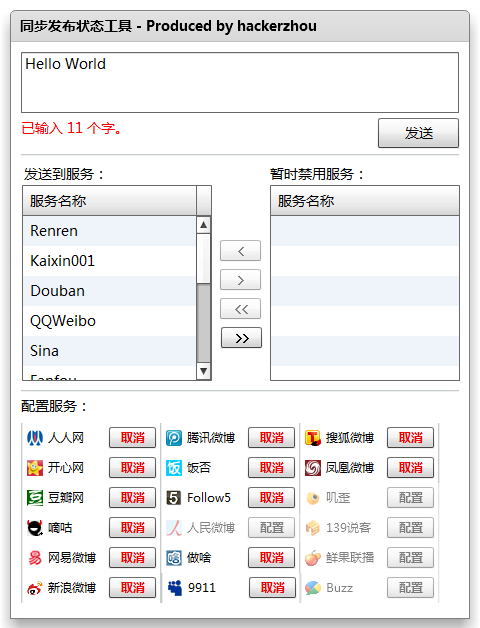480x628 pixels.
Task: Click the 9911 service icon
Action: pyautogui.click(x=175, y=588)
